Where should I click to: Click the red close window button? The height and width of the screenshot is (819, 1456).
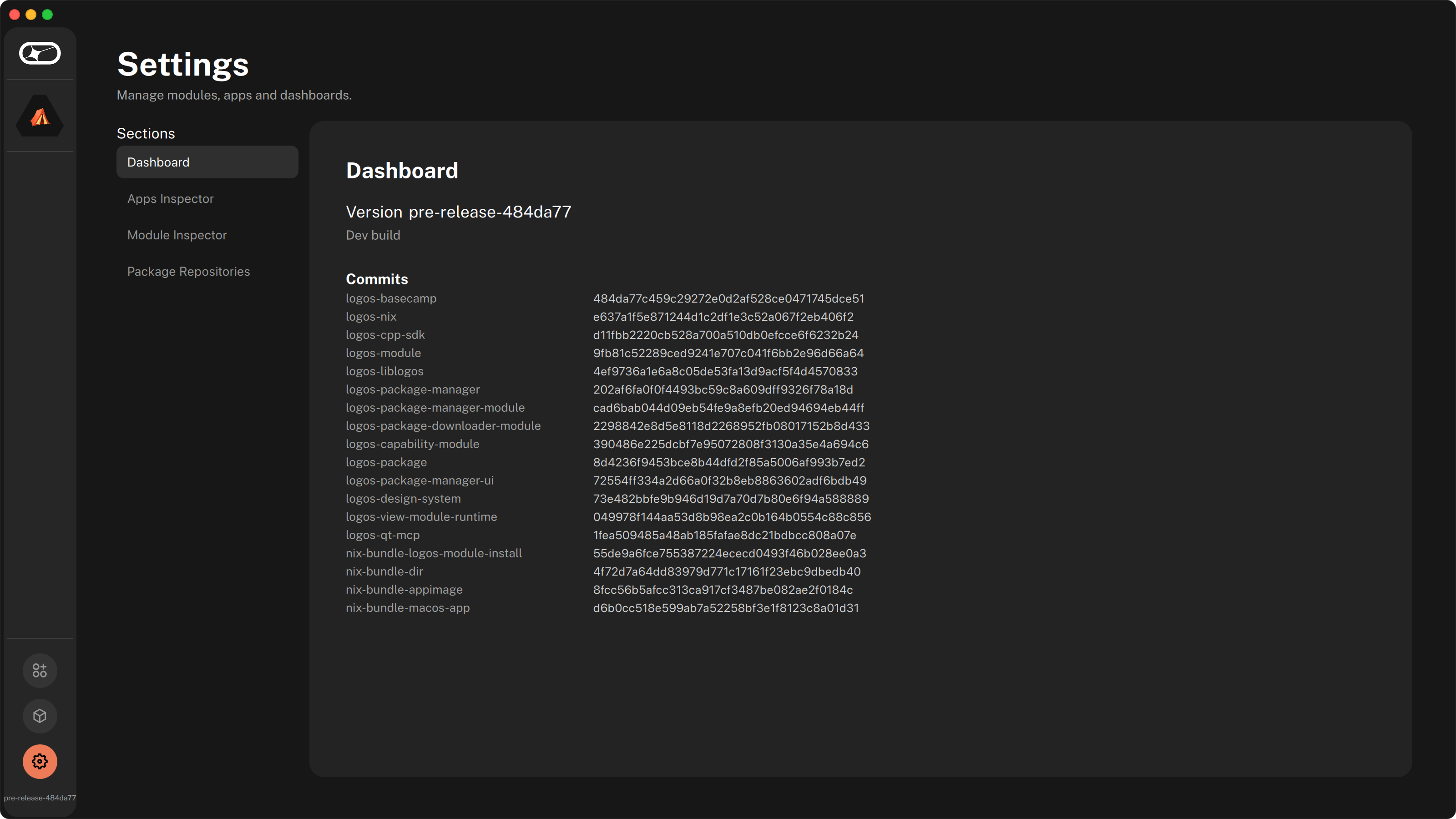[x=15, y=15]
